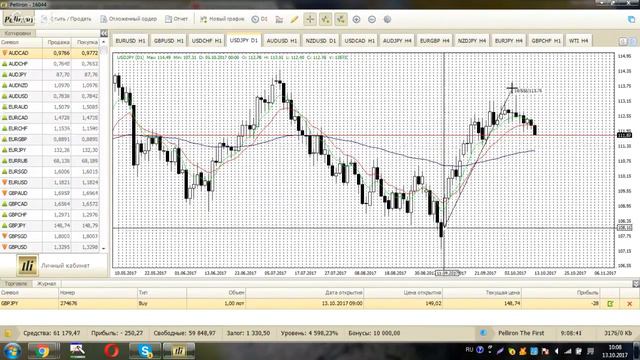640x360 pixels.
Task: Open Opera browser from the taskbar
Action: click(x=111, y=351)
